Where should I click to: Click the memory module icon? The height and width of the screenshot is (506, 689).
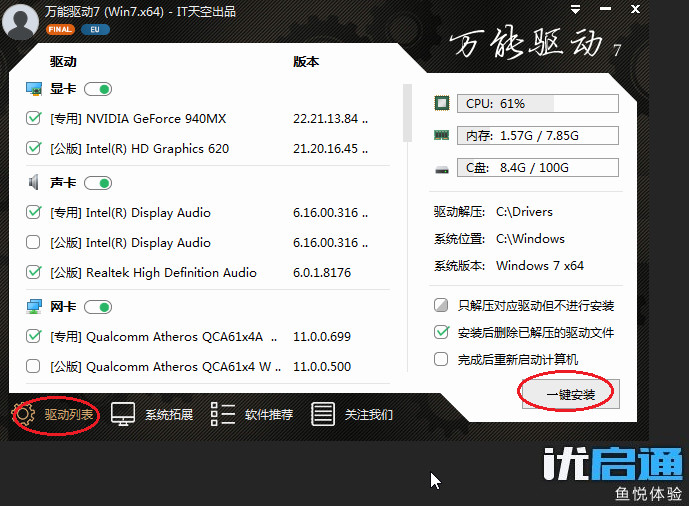(x=442, y=135)
